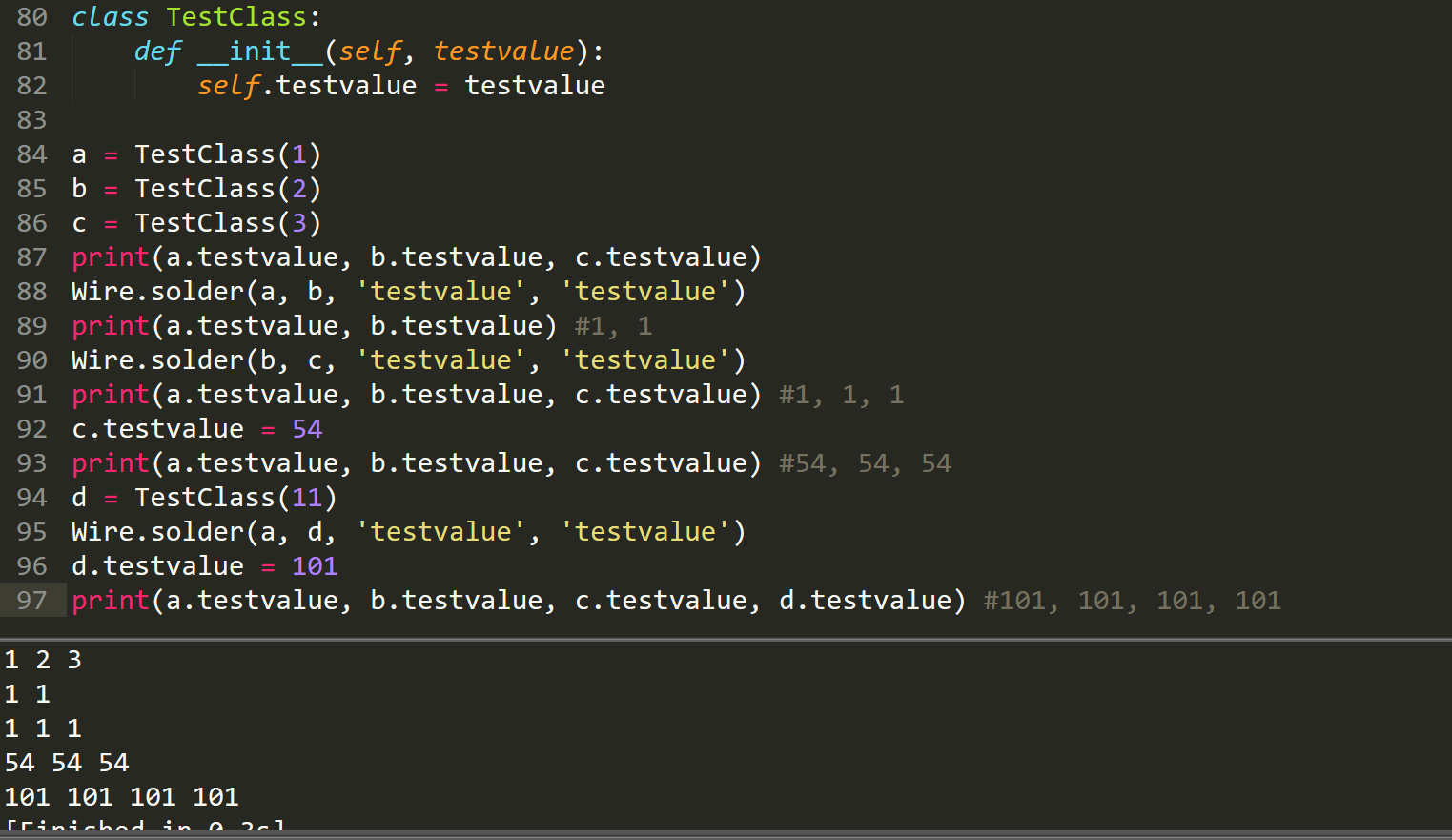Click the highlighted line number 97
The image size is (1452, 840).
30,600
